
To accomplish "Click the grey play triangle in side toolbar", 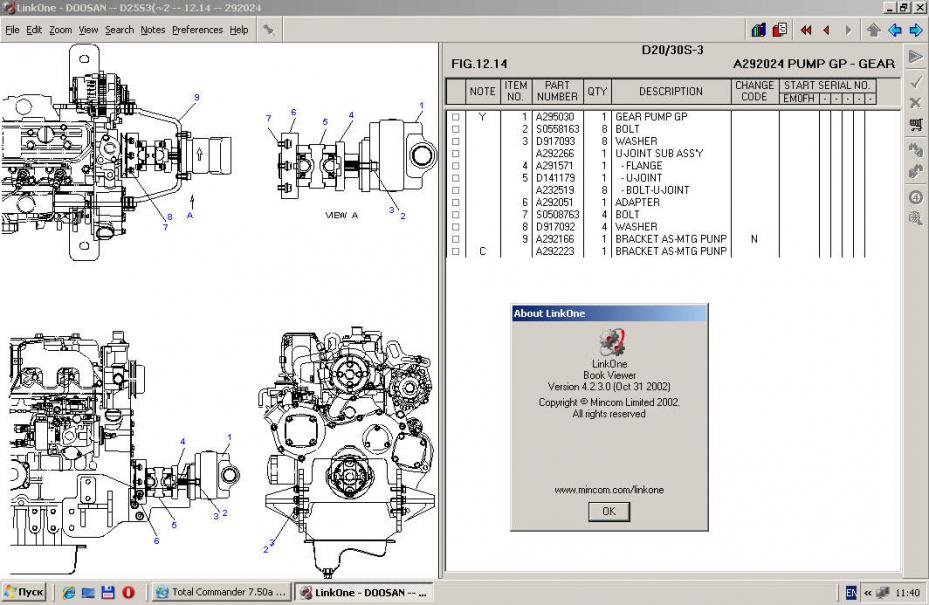I will coord(915,57).
